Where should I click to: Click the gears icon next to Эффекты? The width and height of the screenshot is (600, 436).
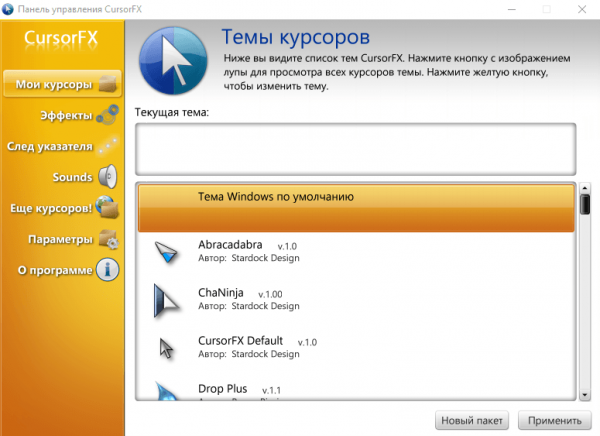(108, 115)
